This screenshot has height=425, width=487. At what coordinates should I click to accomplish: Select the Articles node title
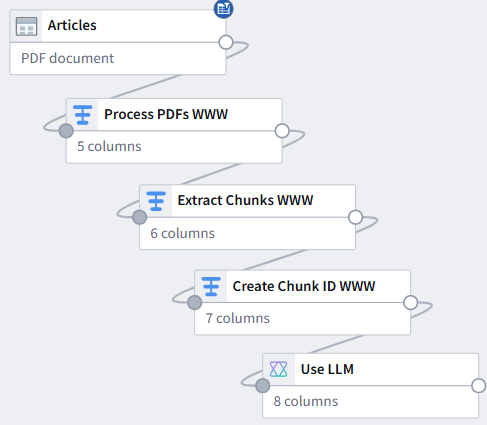[x=72, y=25]
